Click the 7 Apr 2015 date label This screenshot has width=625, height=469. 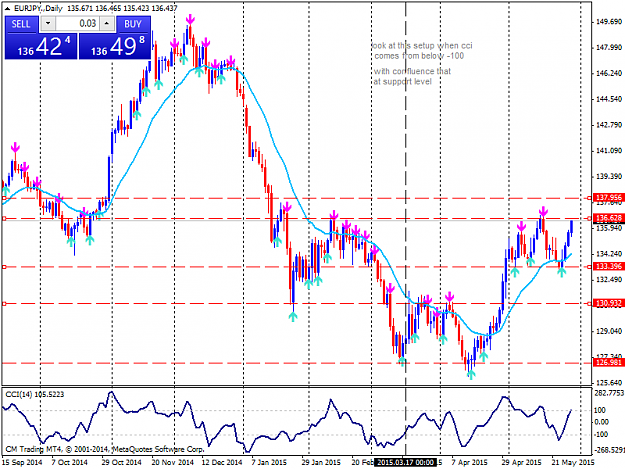[x=470, y=462]
